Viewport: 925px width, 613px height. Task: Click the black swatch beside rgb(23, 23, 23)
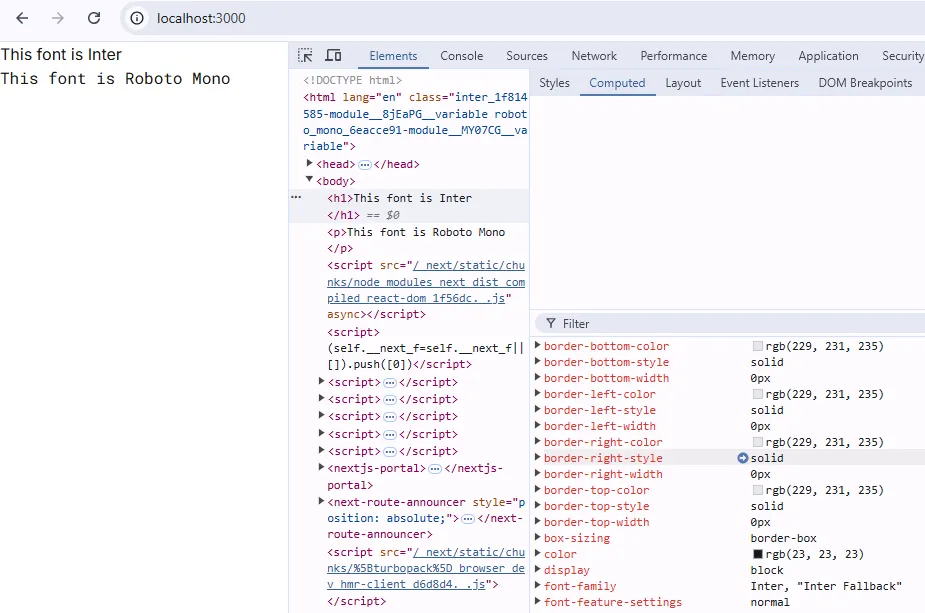[x=756, y=554]
